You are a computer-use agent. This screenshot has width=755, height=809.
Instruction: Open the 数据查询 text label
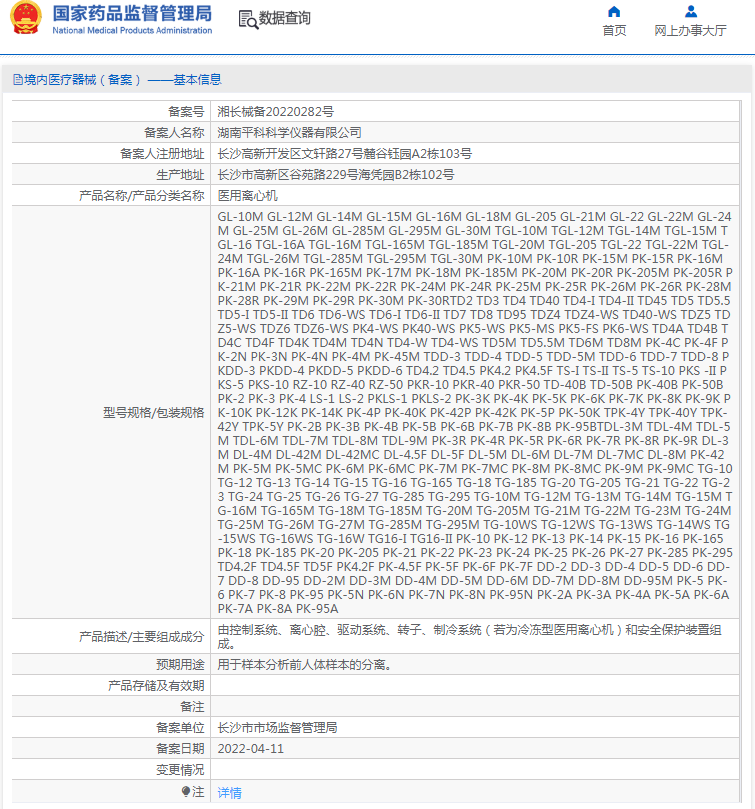[284, 19]
